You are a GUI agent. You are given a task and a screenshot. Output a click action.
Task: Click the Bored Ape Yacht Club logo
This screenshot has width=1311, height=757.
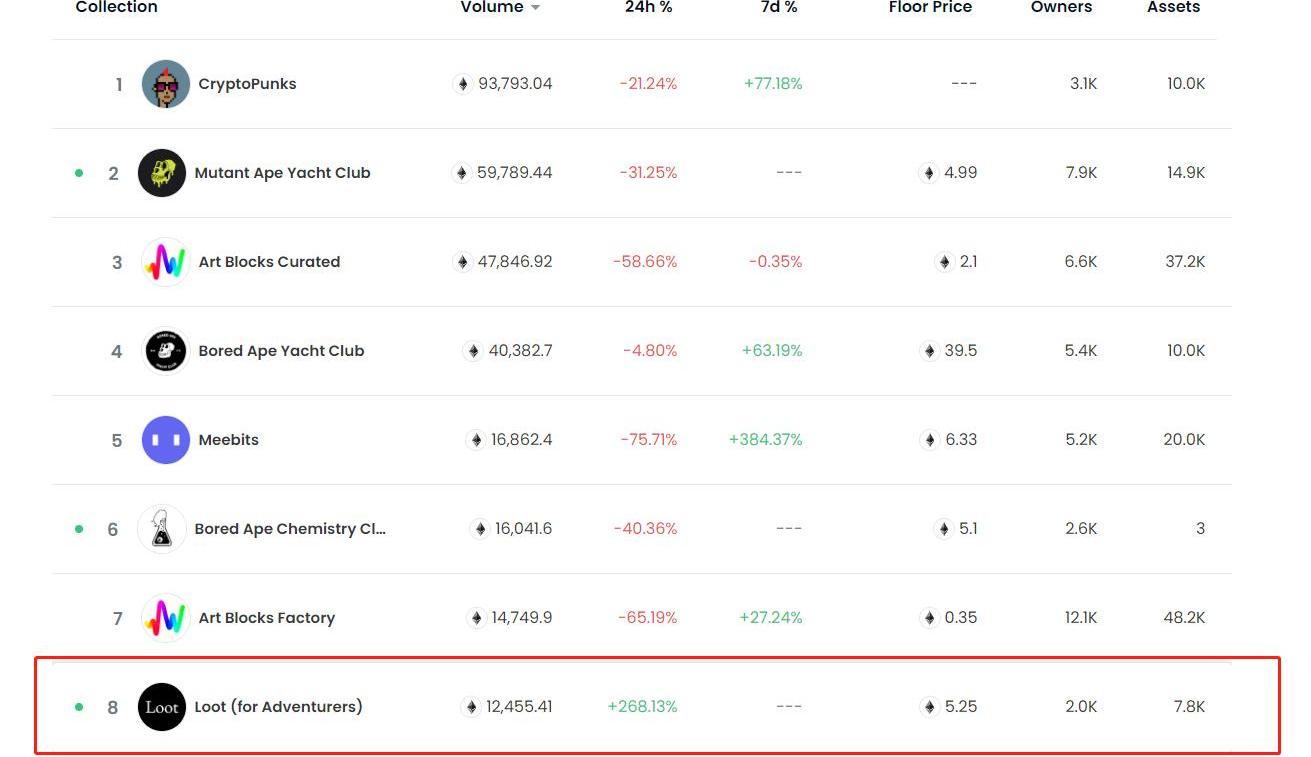tap(166, 351)
